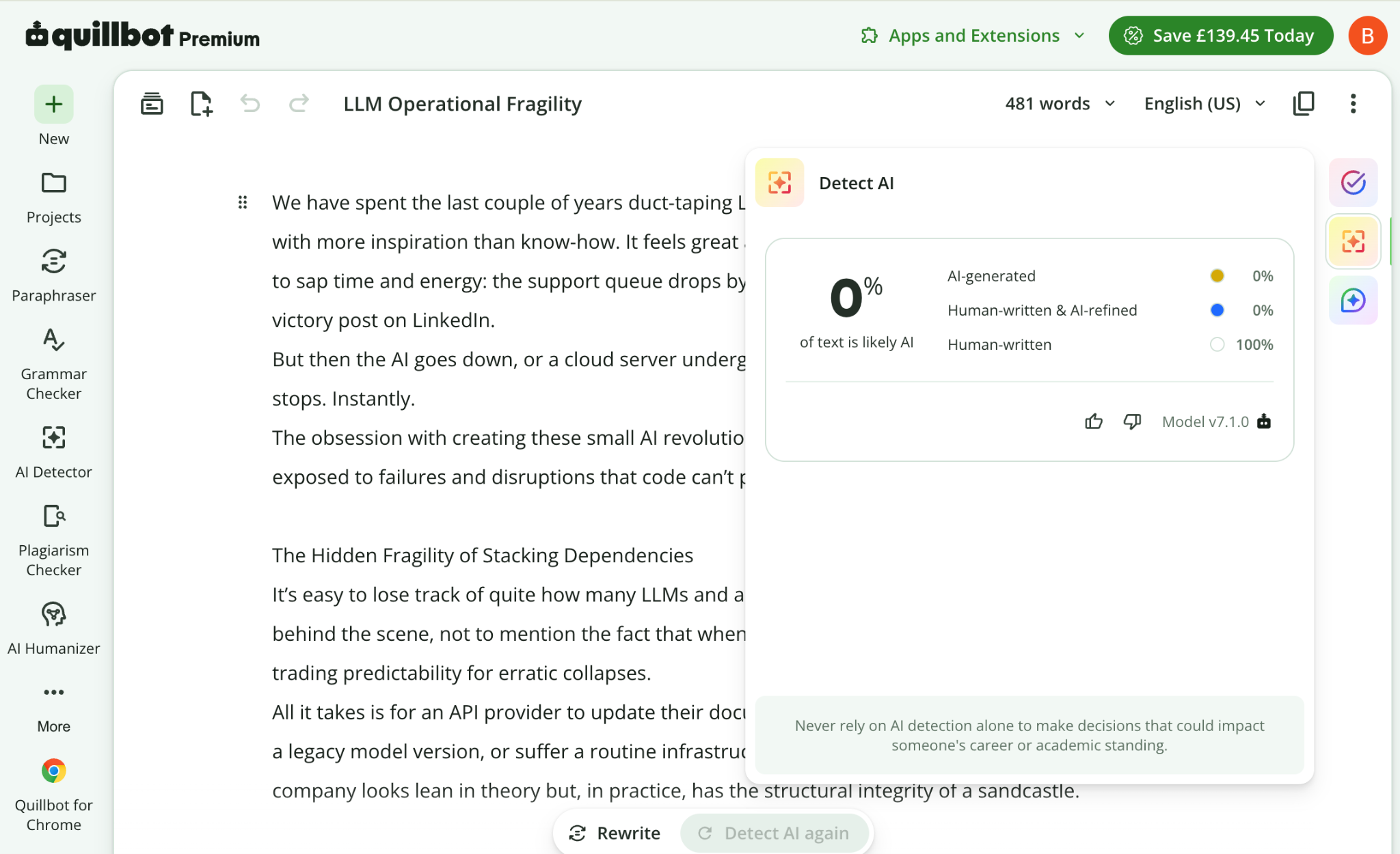Open the More tools menu item
This screenshot has height=854, width=1400.
coord(53,706)
